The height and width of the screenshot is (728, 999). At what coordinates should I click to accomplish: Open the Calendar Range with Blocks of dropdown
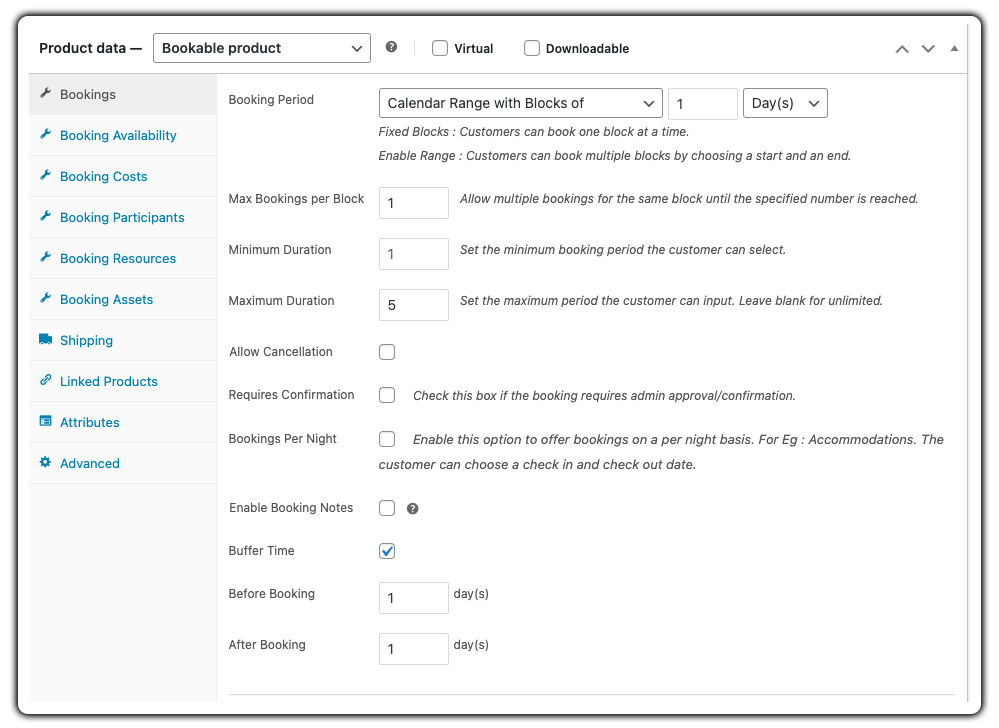click(521, 103)
